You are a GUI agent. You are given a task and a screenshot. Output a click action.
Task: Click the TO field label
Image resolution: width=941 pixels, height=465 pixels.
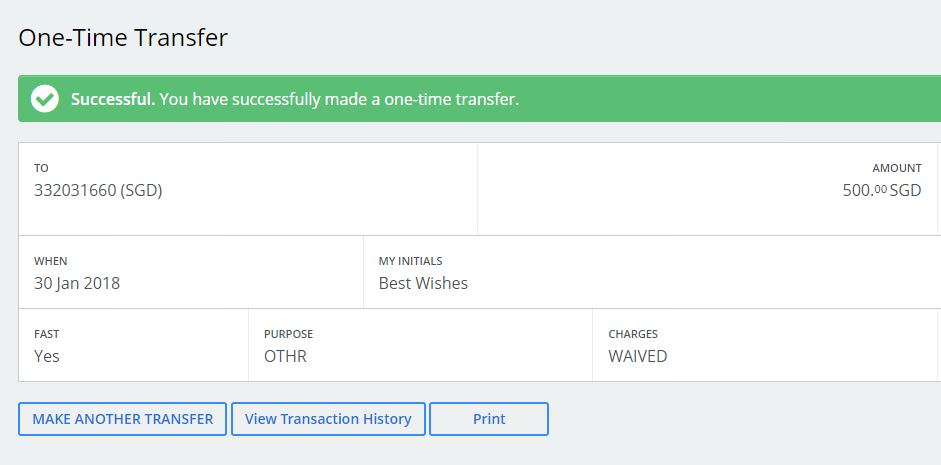click(41, 168)
